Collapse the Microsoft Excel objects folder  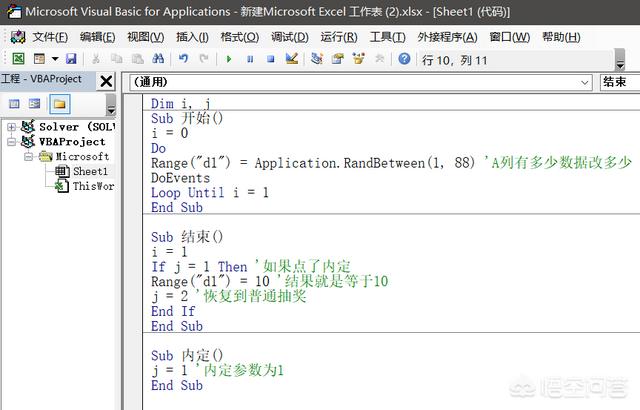(28, 157)
